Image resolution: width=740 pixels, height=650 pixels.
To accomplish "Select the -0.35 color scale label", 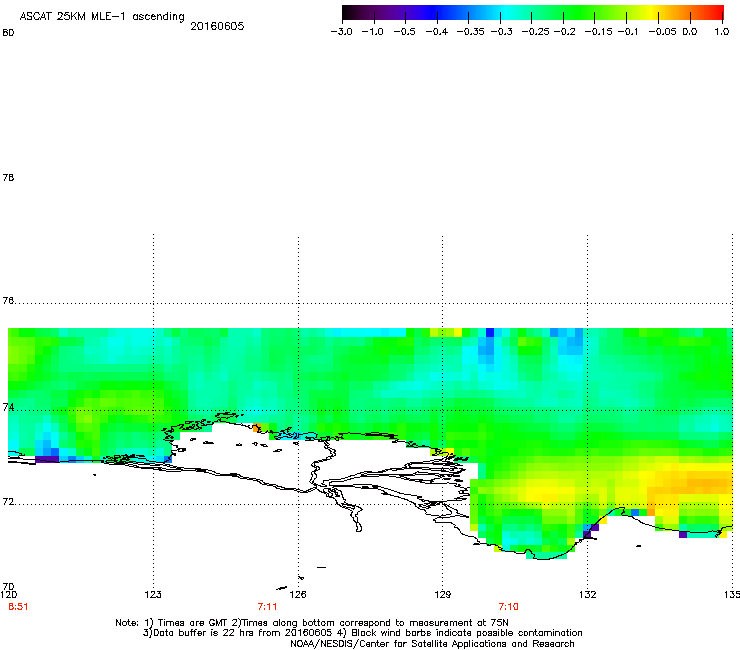I will point(470,32).
